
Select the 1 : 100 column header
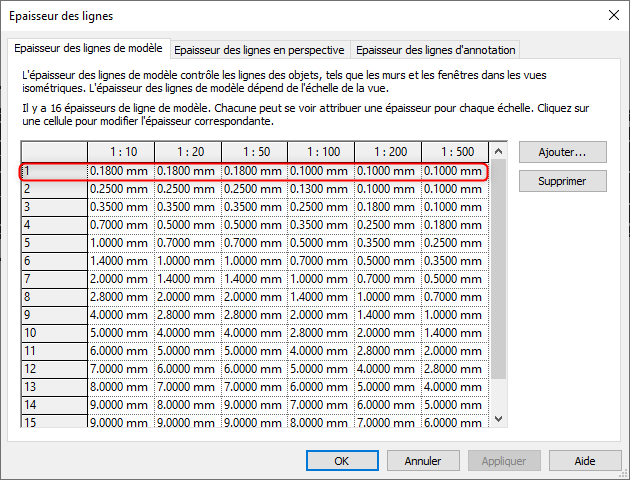click(x=321, y=150)
